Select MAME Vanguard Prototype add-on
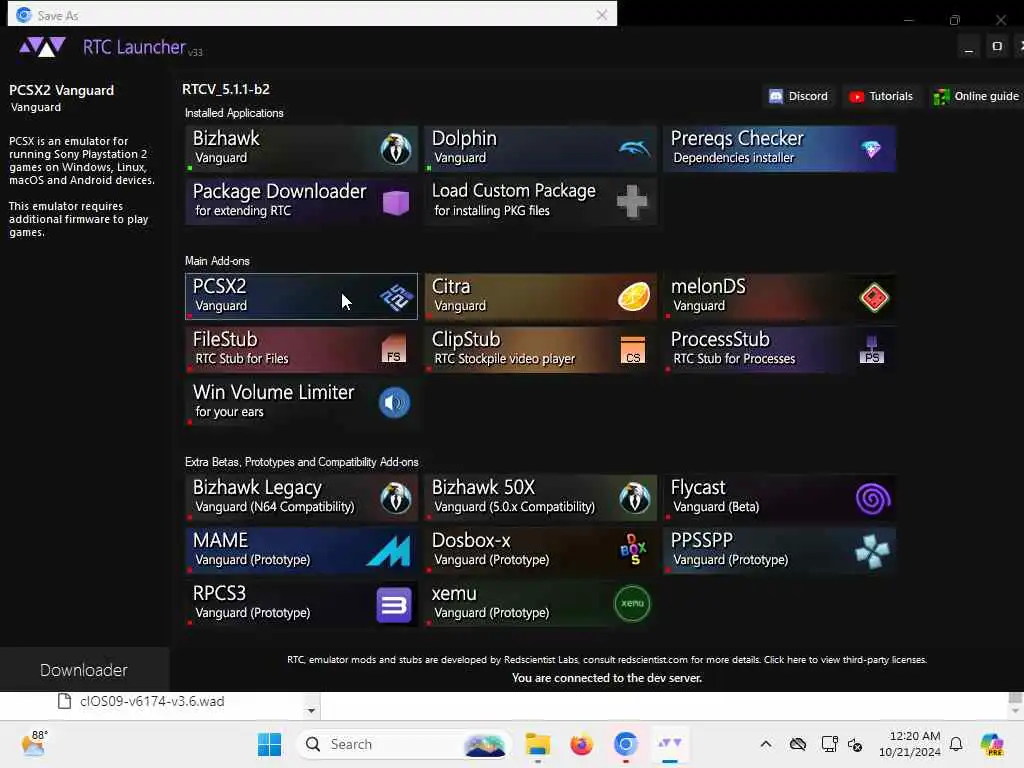Image resolution: width=1024 pixels, height=768 pixels. click(301, 551)
